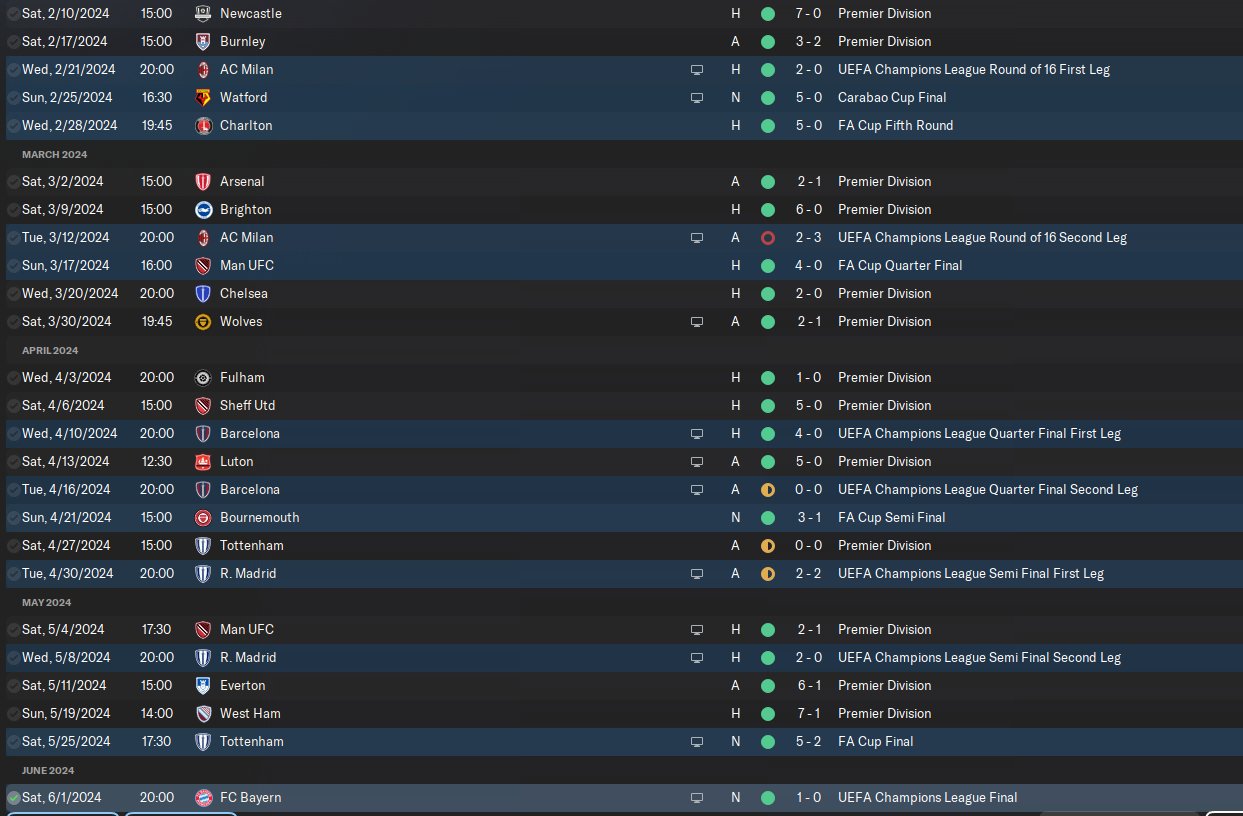This screenshot has height=816, width=1243.
Task: Toggle the green checkmark beside 6/1/2024 fixture
Action: [13, 798]
